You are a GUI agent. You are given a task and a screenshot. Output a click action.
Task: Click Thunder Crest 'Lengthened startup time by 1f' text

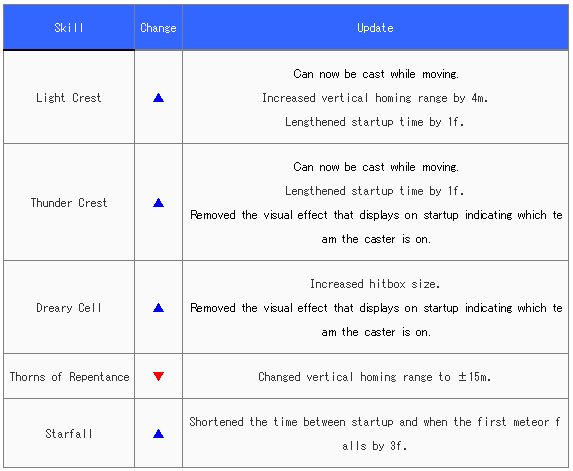coord(375,191)
